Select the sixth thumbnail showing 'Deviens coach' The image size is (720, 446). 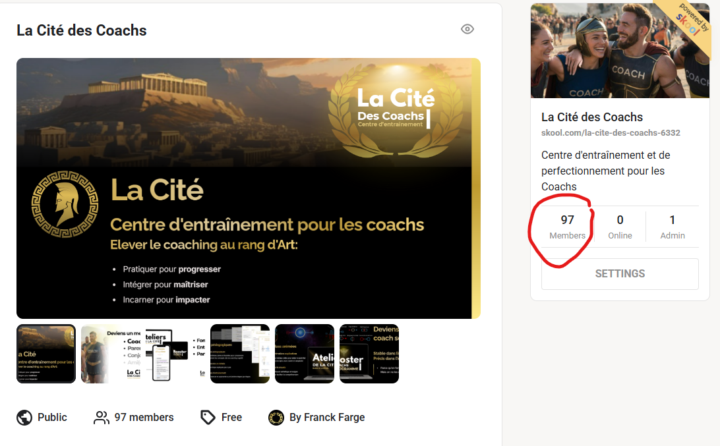click(x=369, y=354)
